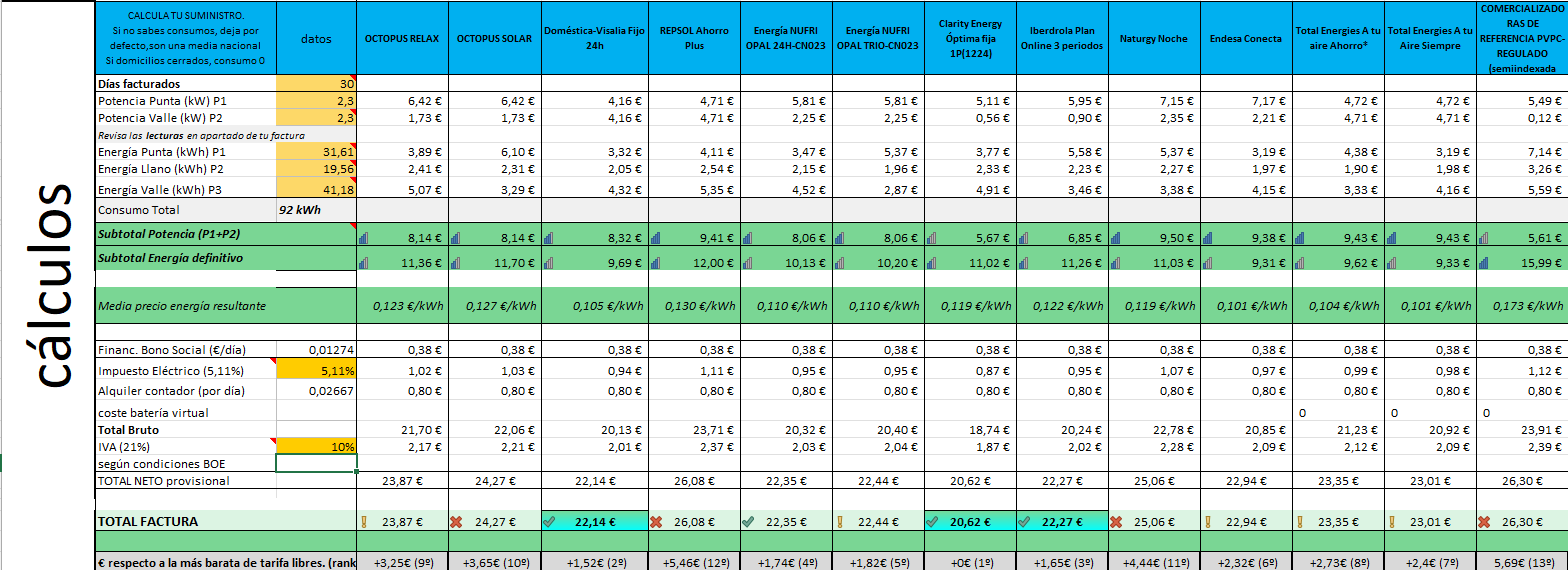The width and height of the screenshot is (1568, 570).
Task: Click the green check icon beside 20,62 € total factura
Action: point(933,521)
